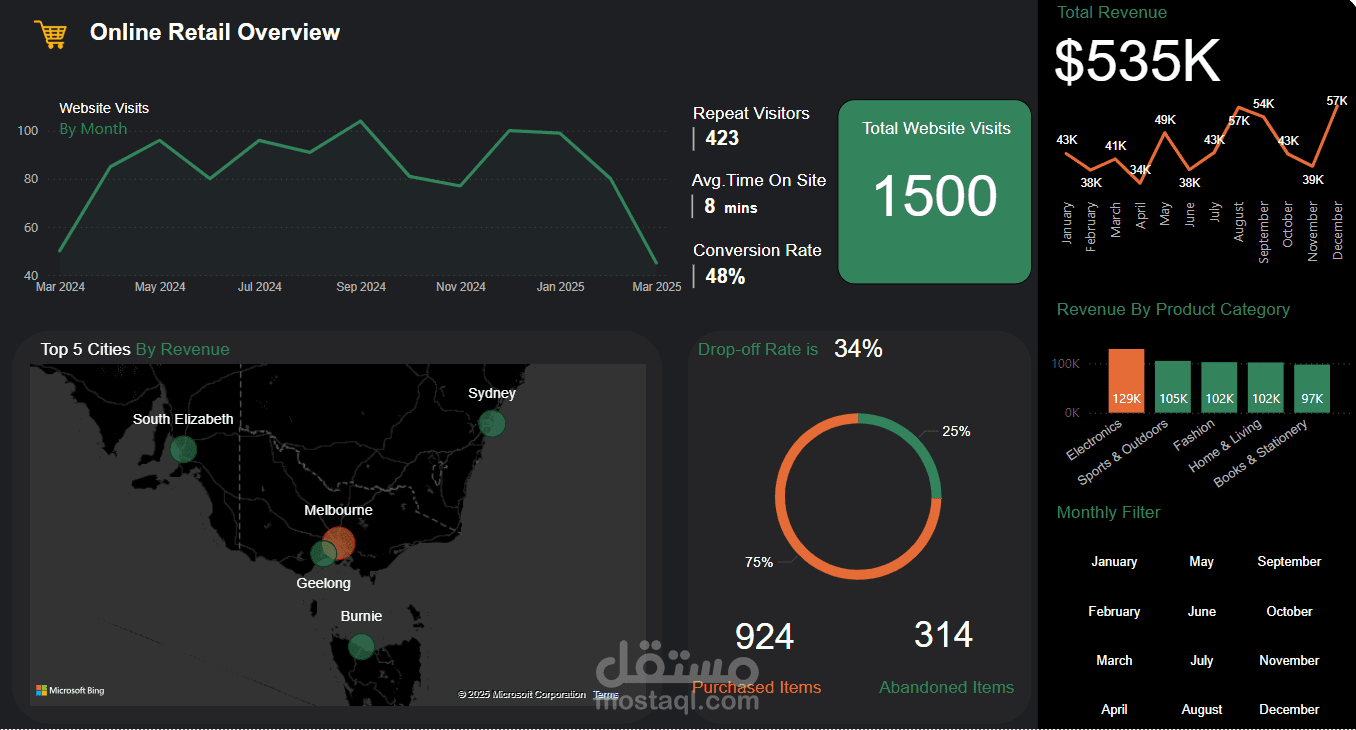1356x730 pixels.
Task: Select the Burnie map bubble
Action: pyautogui.click(x=361, y=646)
